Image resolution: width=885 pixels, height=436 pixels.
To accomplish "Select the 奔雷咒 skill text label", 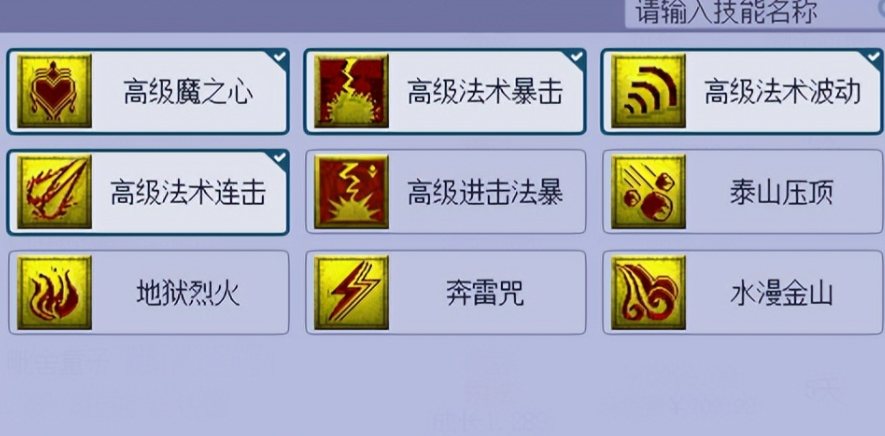I will [x=485, y=294].
